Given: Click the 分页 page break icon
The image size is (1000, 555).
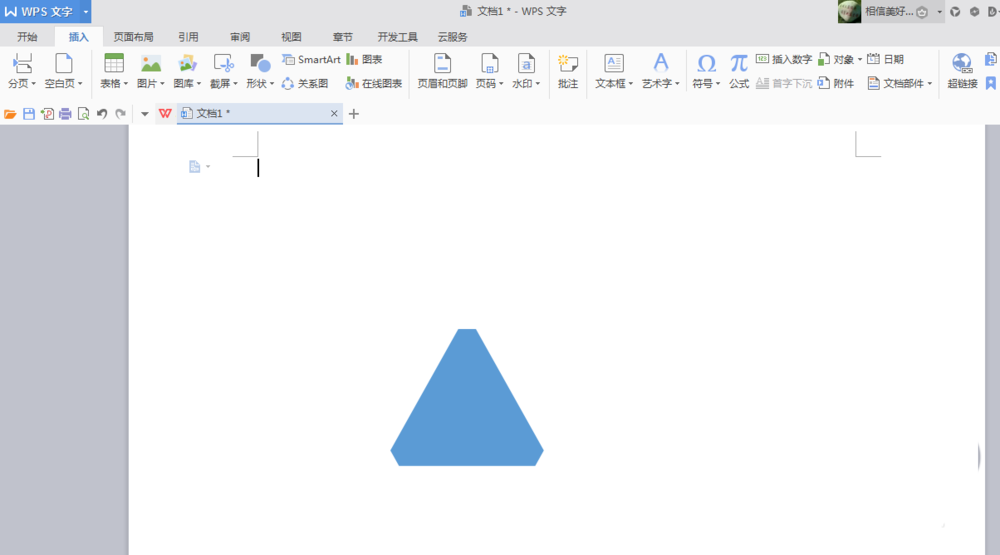Looking at the screenshot, I should coord(22,64).
